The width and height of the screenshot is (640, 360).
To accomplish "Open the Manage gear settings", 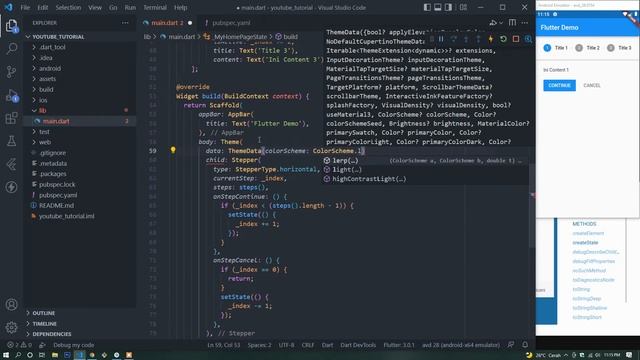I will (11, 327).
